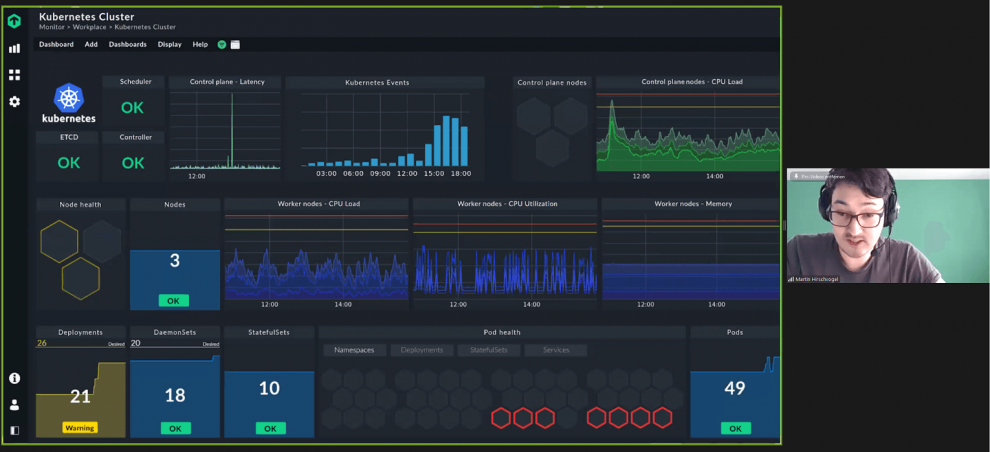Click the StatefulSets count 10

pos(270,388)
